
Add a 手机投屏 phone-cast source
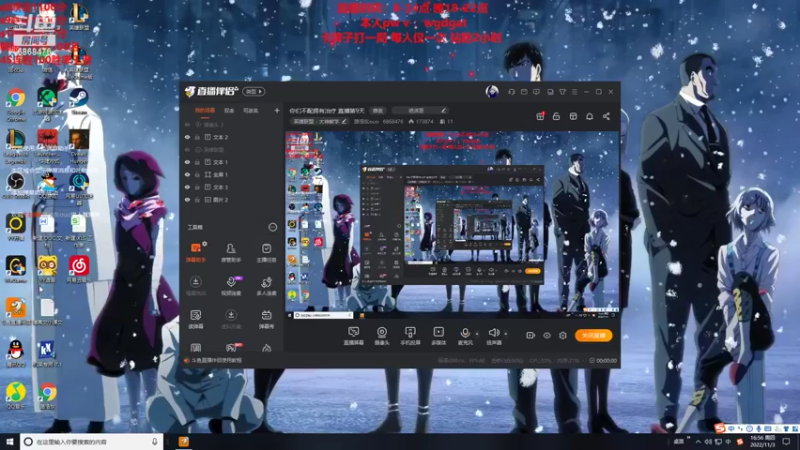click(x=410, y=336)
